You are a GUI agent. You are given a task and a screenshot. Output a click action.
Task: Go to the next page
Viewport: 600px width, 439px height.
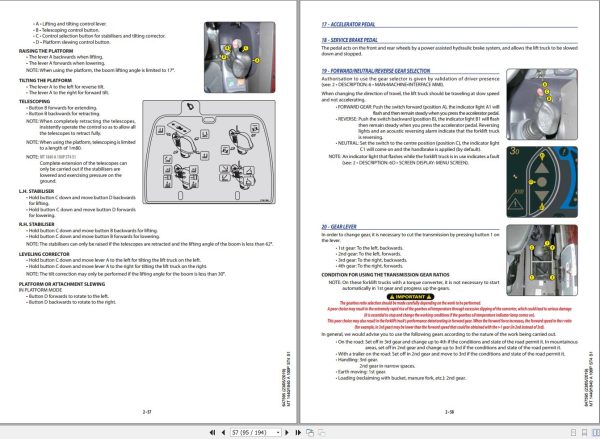tap(287, 432)
